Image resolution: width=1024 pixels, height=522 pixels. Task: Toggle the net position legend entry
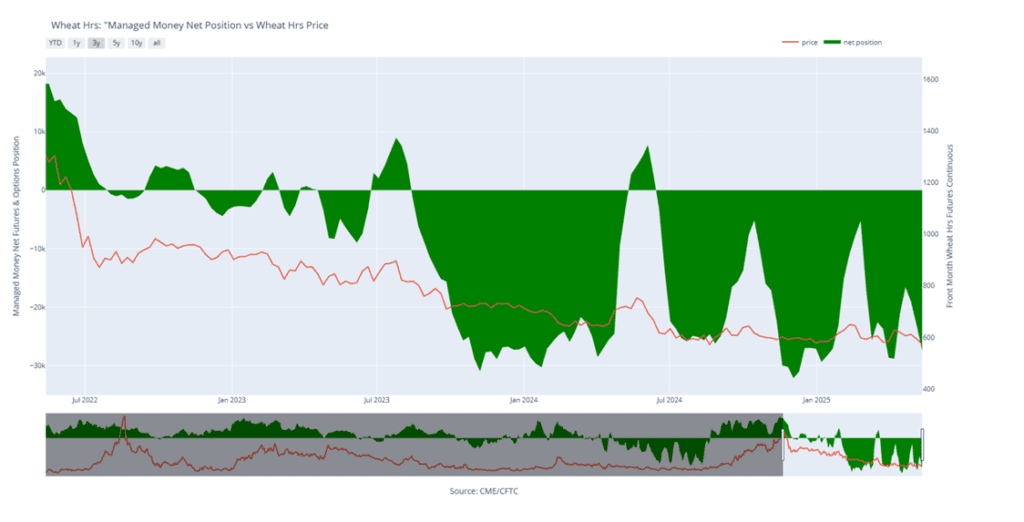click(852, 42)
